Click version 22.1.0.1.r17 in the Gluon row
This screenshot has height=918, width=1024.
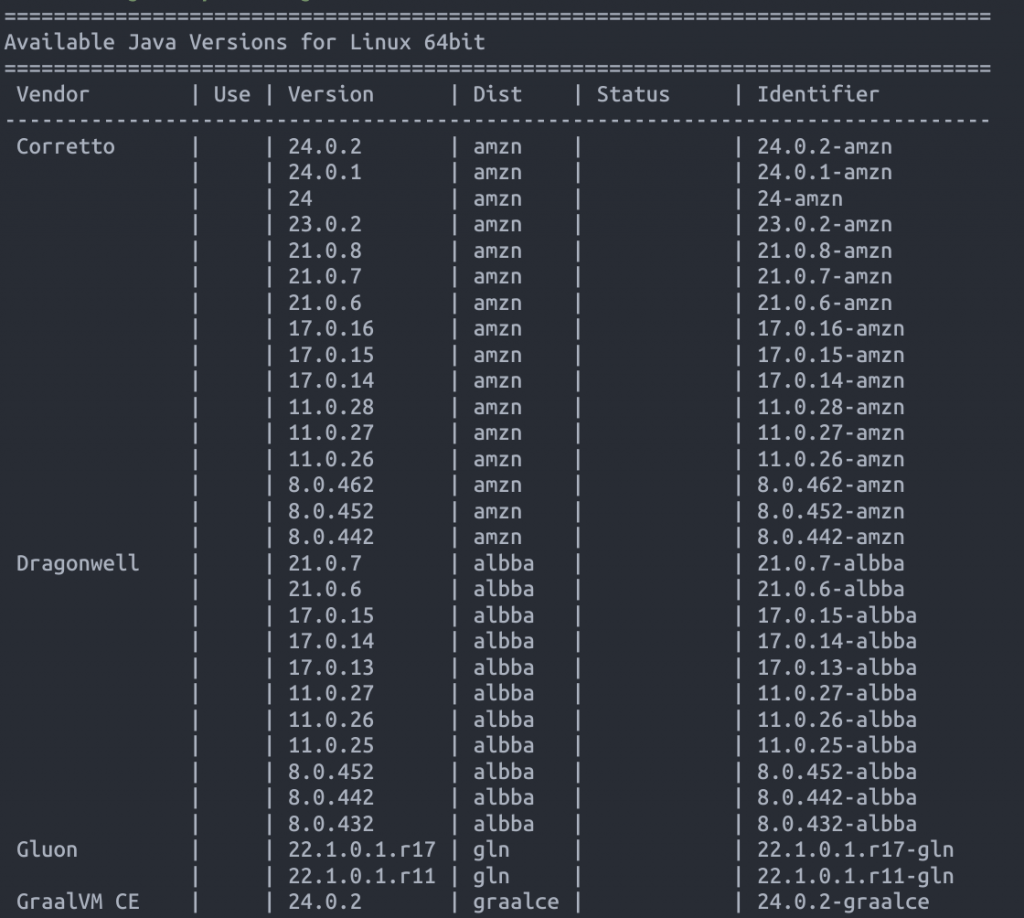362,849
